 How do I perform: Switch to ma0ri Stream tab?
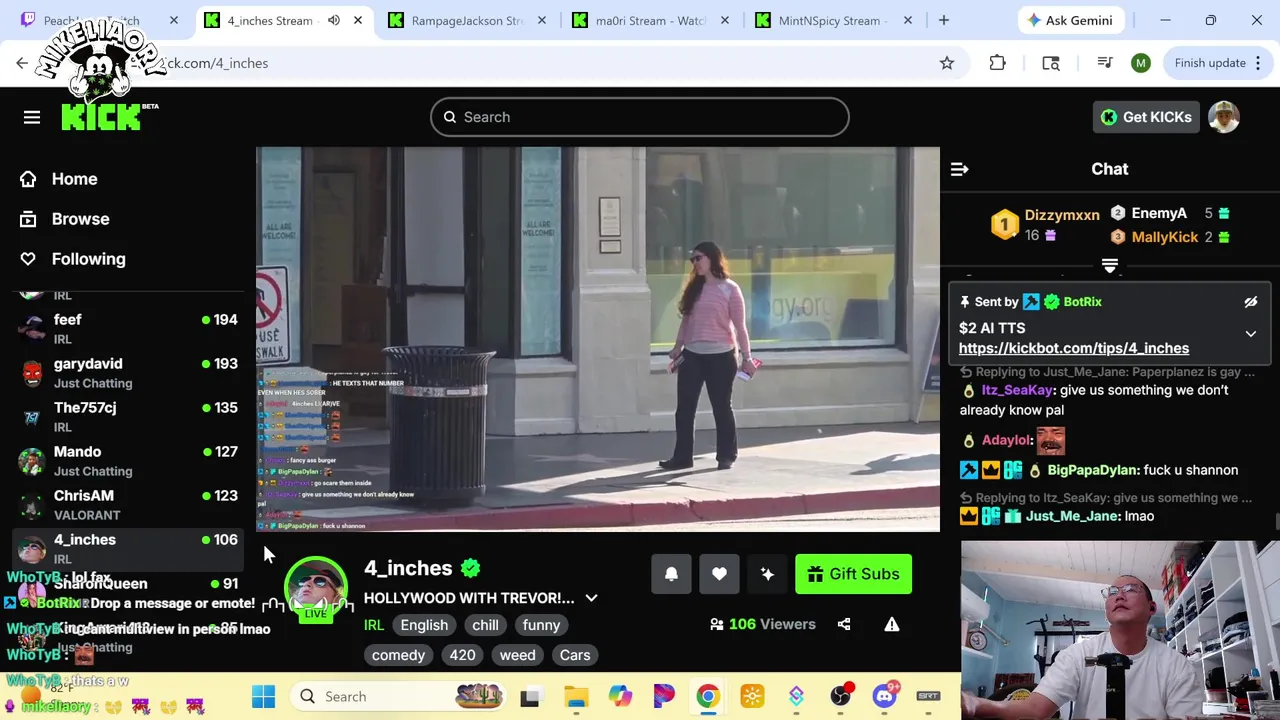point(650,20)
